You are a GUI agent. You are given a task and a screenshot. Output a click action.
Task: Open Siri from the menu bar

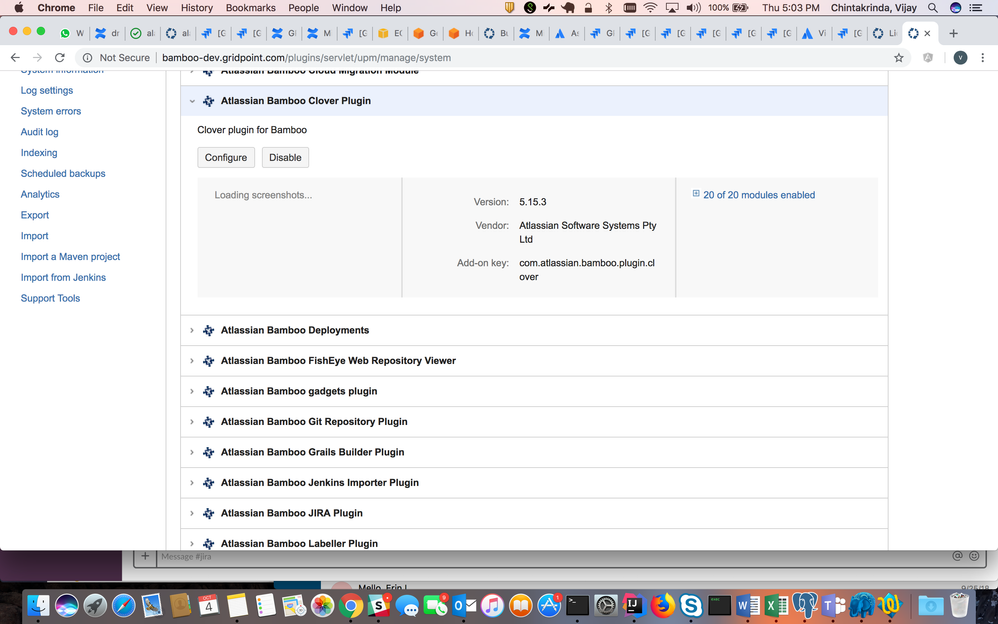click(x=955, y=8)
